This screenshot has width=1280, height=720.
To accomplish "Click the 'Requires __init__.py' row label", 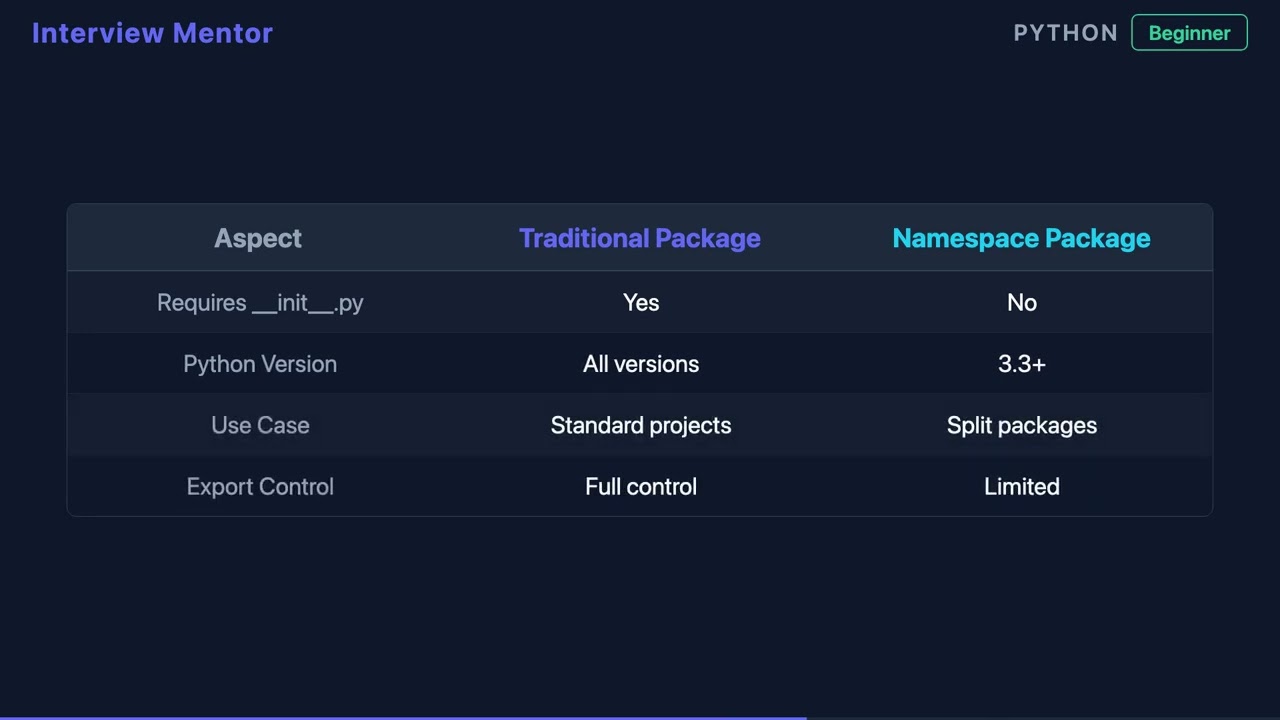I will tap(260, 303).
